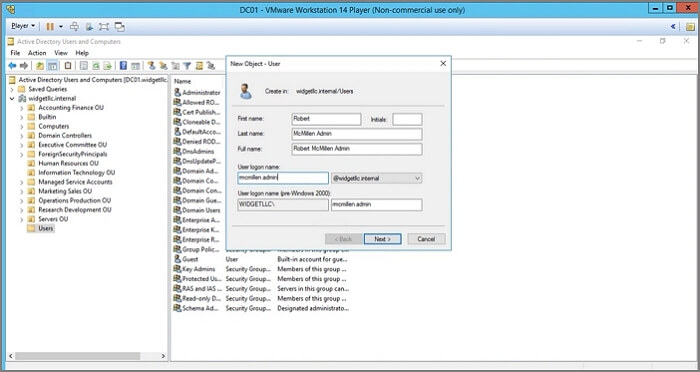
Task: Select Human Resources OU in the tree
Action: [x=68, y=163]
